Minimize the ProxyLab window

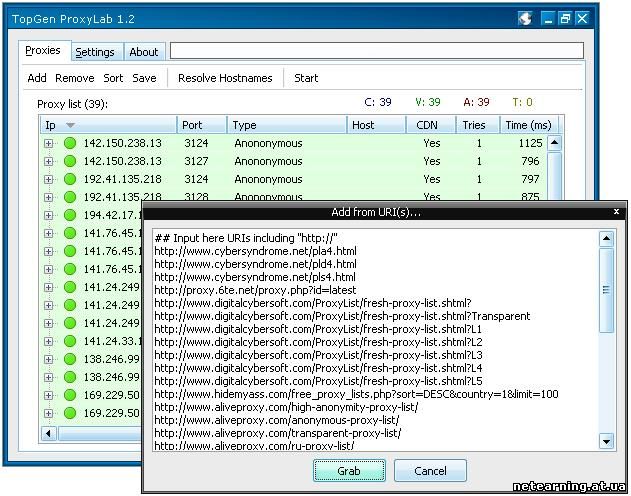pos(548,19)
